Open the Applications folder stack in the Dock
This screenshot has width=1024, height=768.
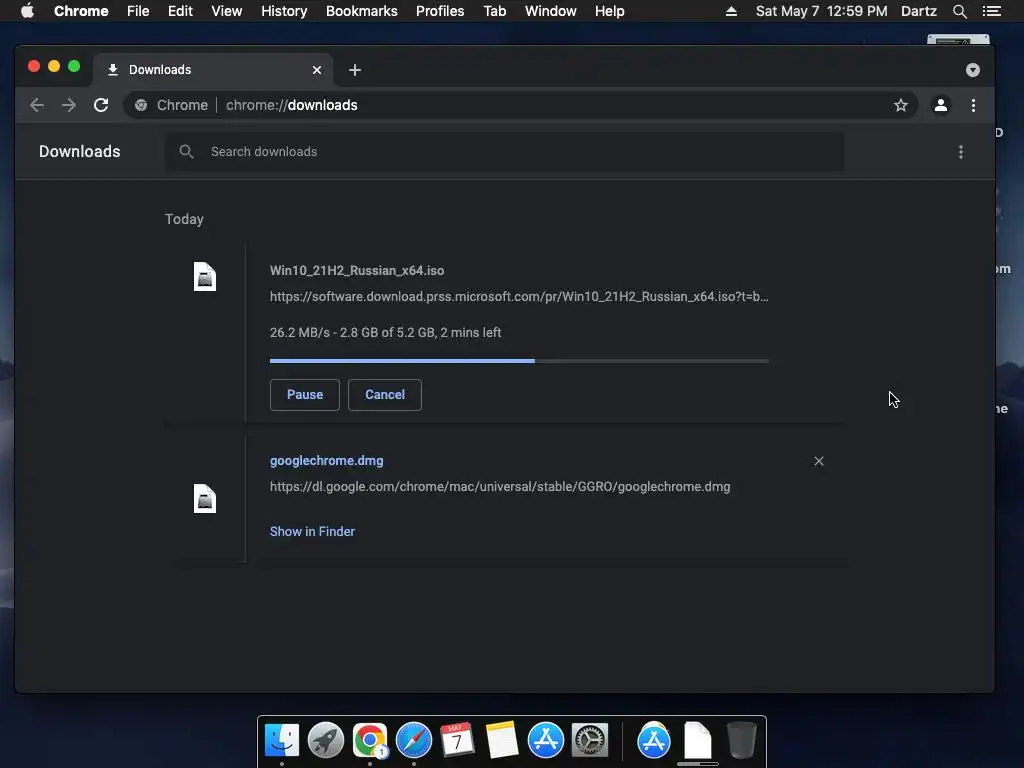point(654,740)
